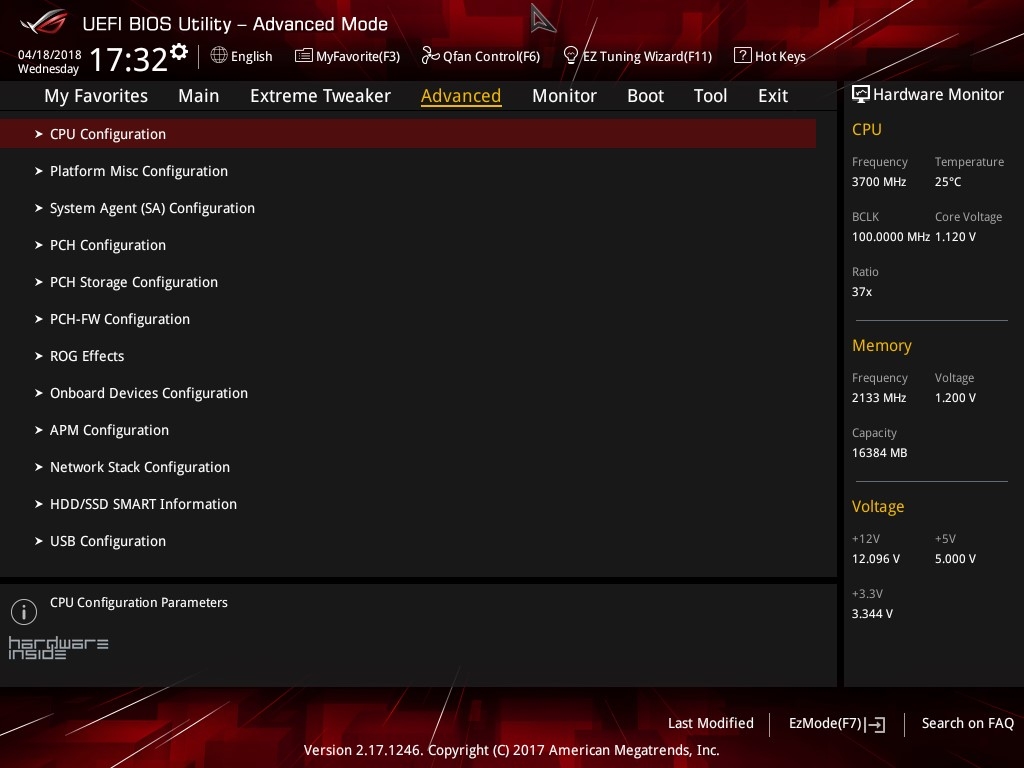
Task: Click the BCLK value 100.0000 MHz
Action: click(891, 236)
